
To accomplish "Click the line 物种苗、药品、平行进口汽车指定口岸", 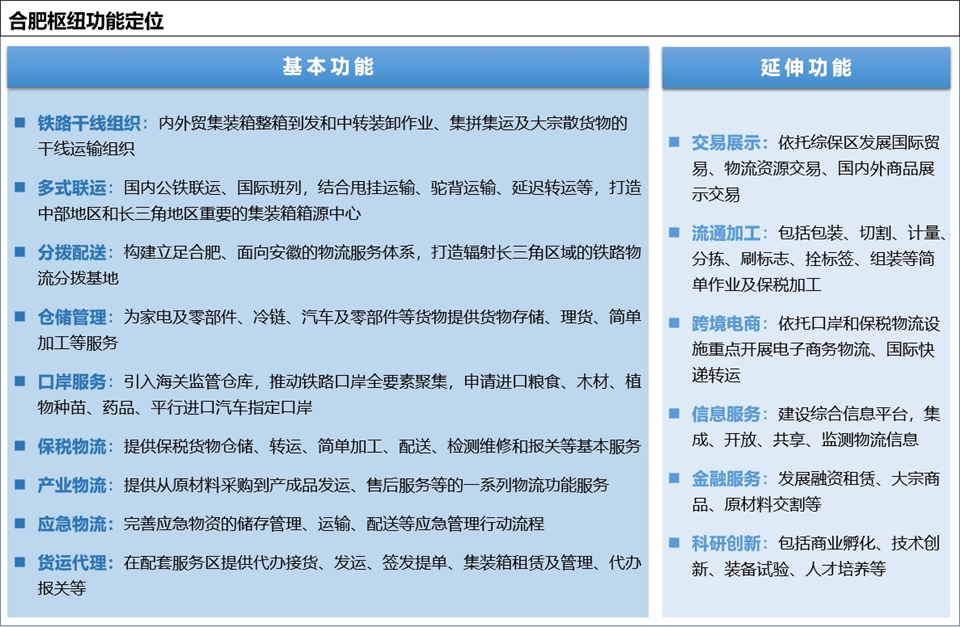I will (175, 408).
